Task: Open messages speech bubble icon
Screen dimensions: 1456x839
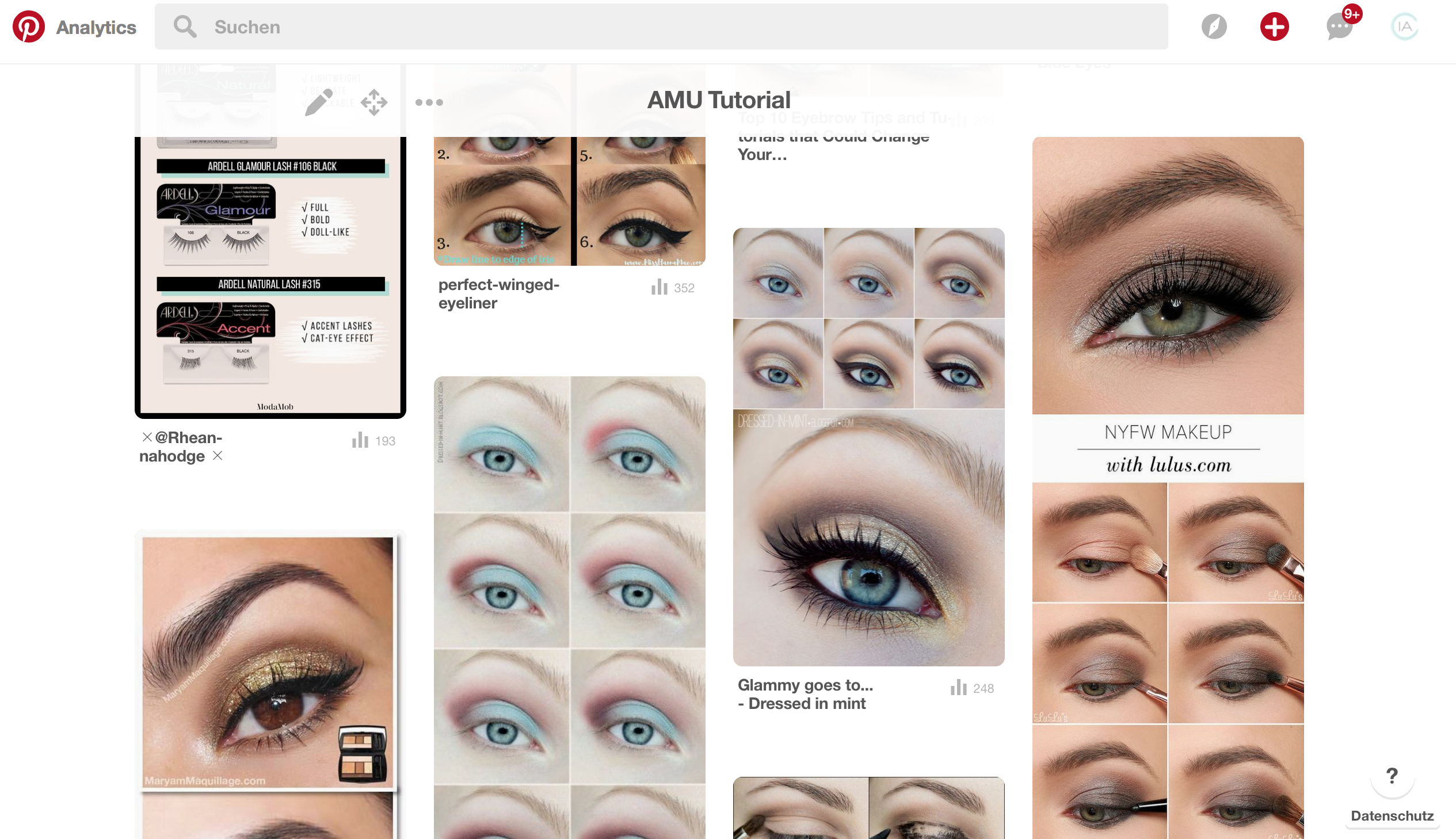Action: point(1339,28)
